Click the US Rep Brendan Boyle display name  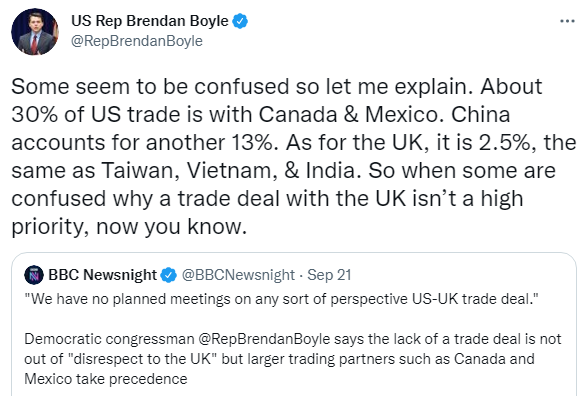tap(150, 21)
